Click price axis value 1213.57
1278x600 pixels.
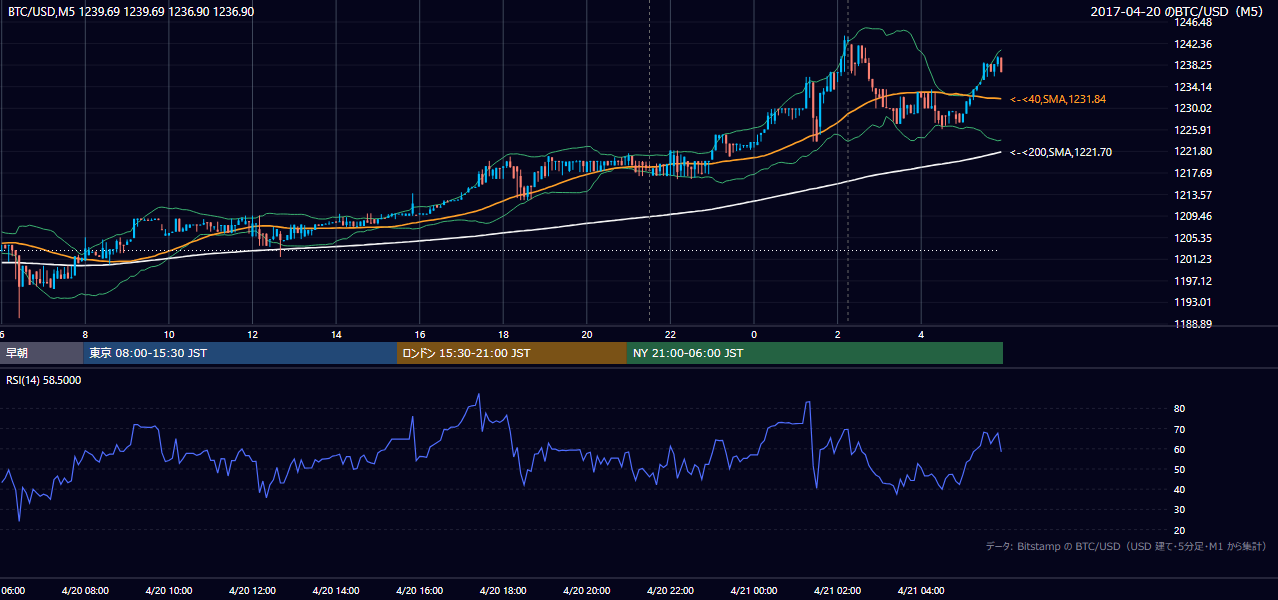point(1194,195)
